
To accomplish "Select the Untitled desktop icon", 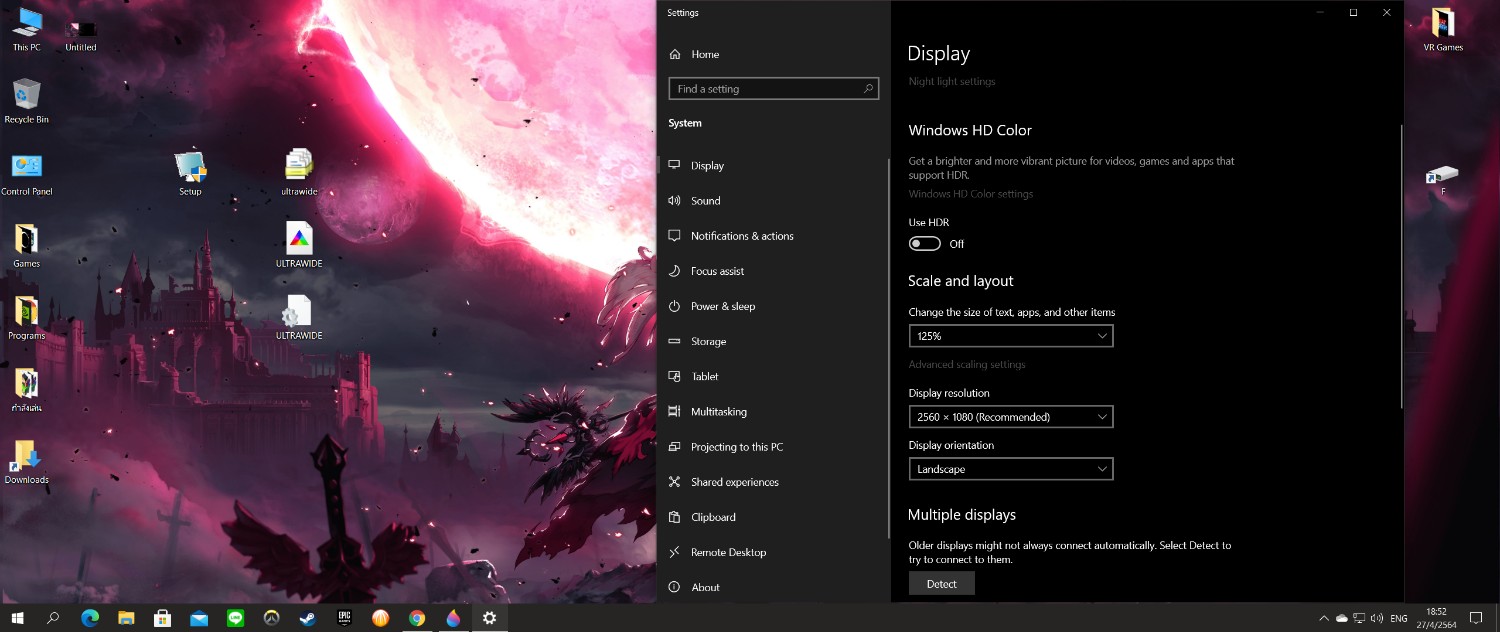I will click(x=81, y=35).
